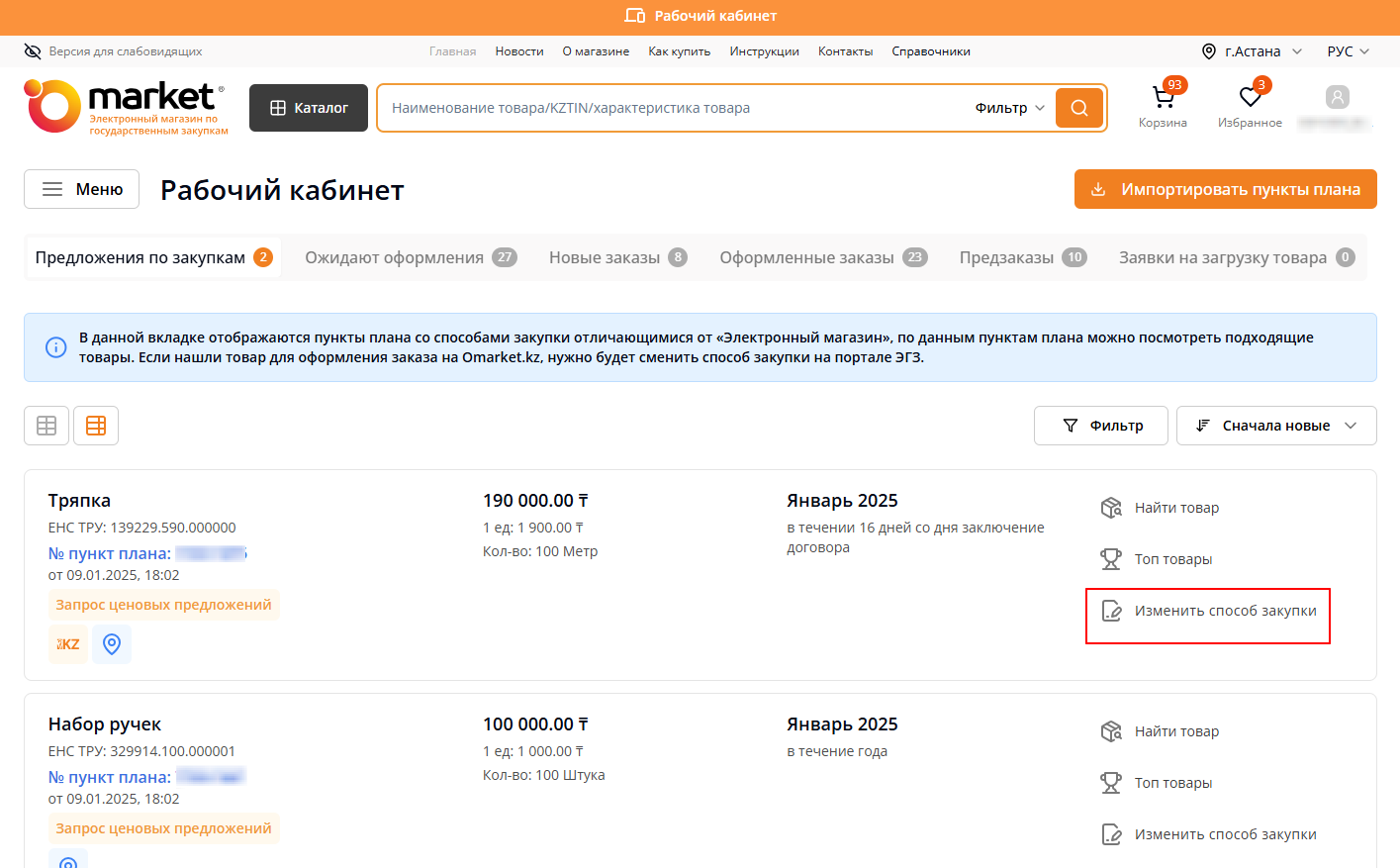
Task: Open the shopping cart (Корзина)
Action: pyautogui.click(x=1163, y=99)
